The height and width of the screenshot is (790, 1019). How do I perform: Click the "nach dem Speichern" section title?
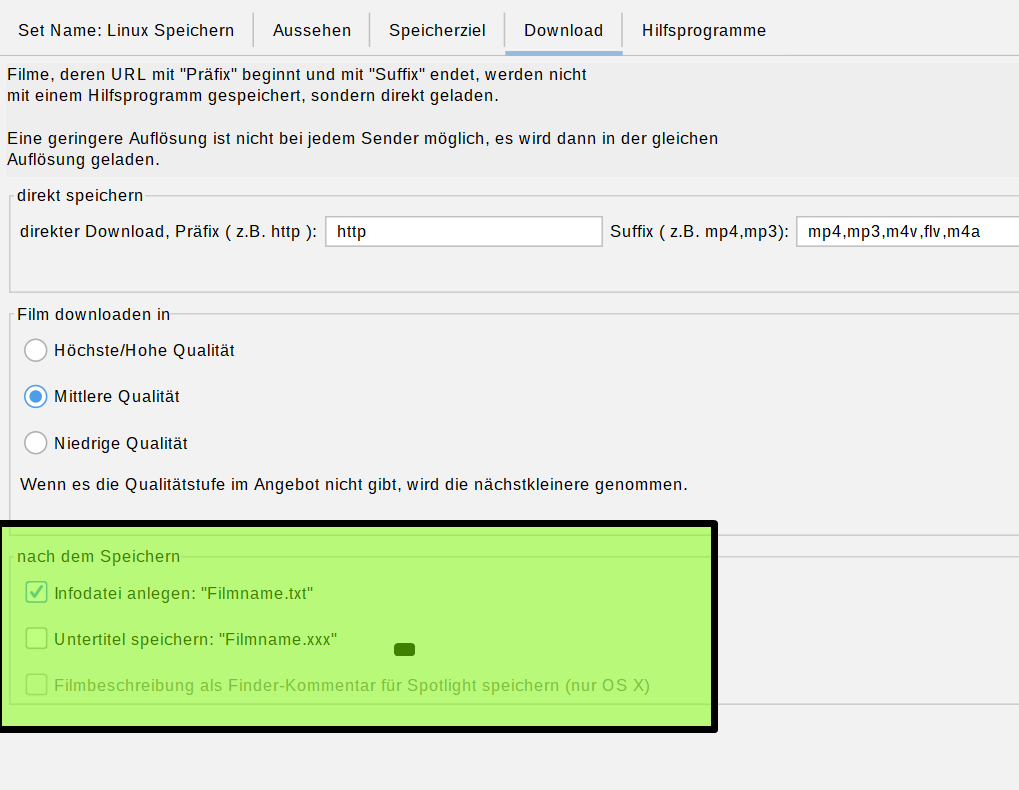tap(98, 556)
